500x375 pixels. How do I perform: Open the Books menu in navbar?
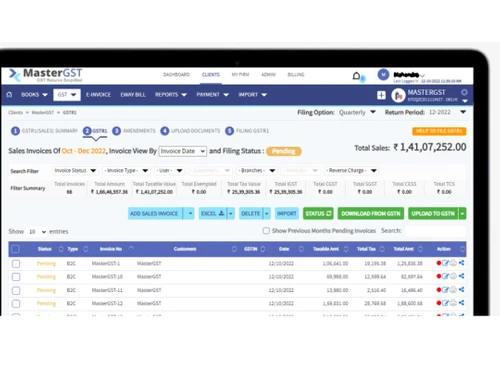coord(34,95)
